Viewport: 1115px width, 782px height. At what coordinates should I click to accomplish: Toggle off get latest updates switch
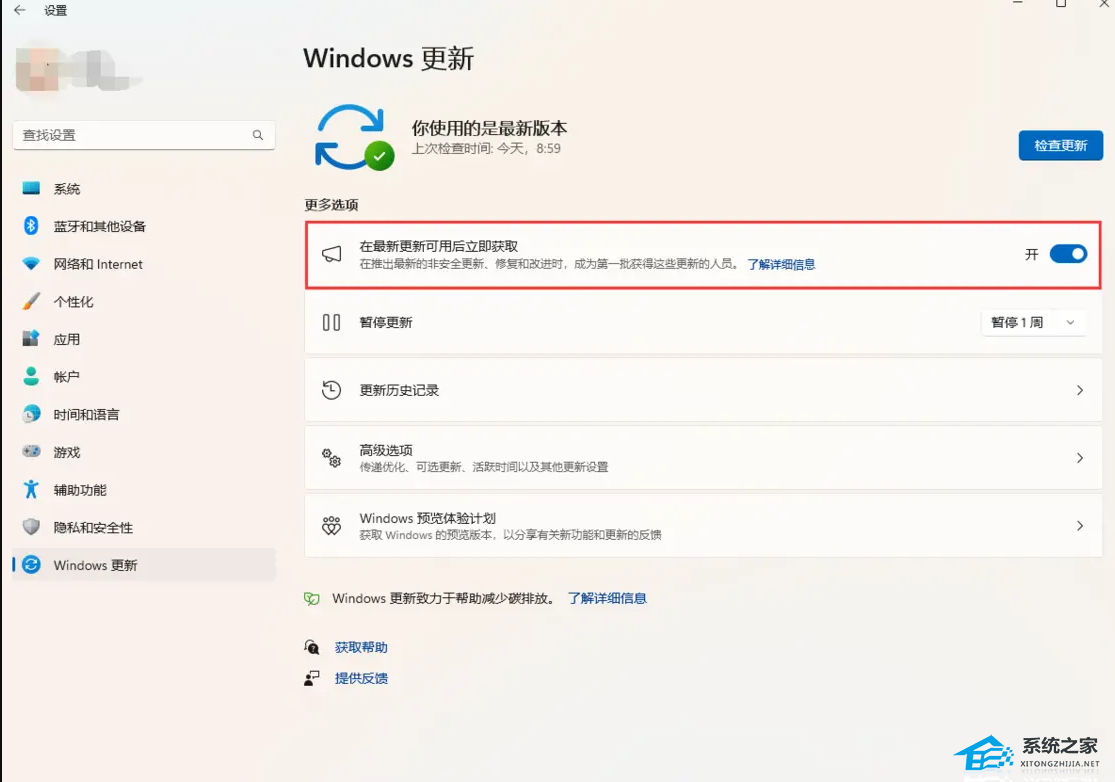1068,254
